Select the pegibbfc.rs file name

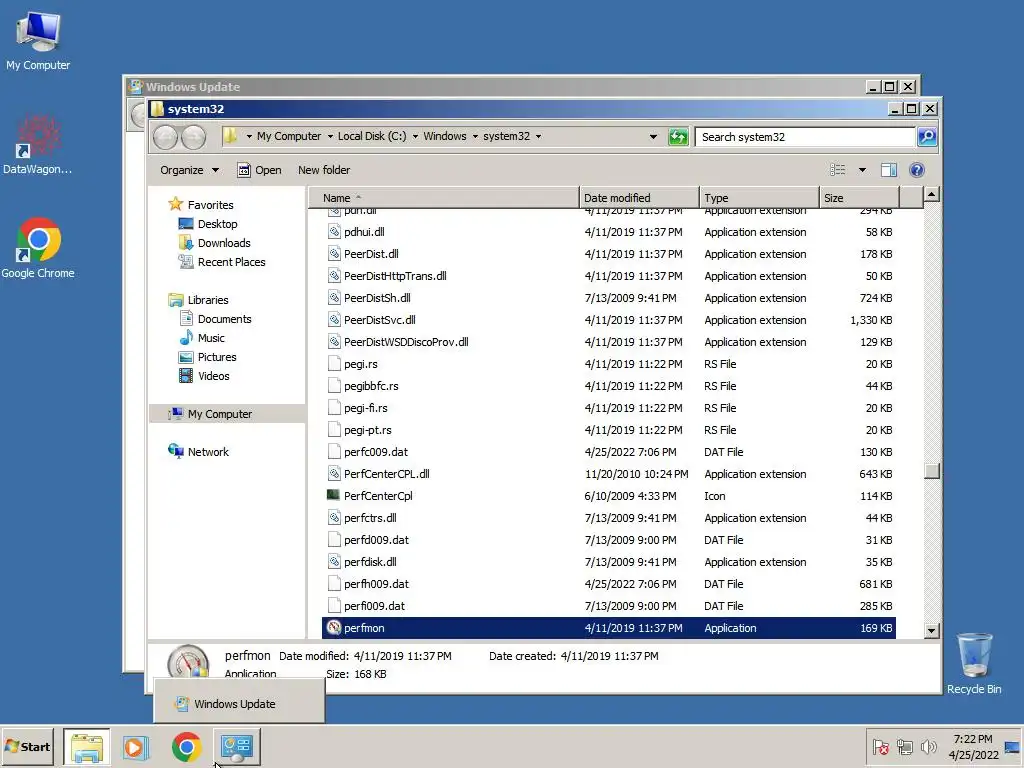pos(371,385)
